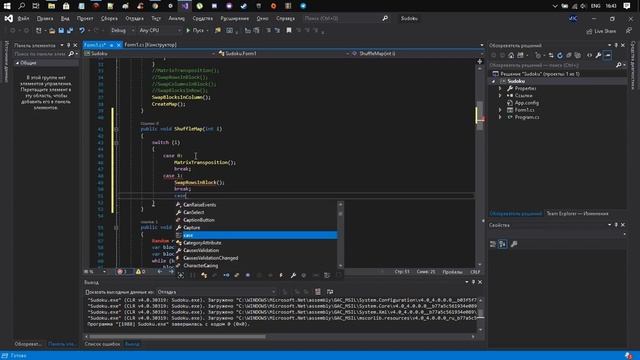Image resolution: width=640 pixels, height=360 pixels.
Task: Expand the Properties node in Solution Explorer
Action: (x=500, y=89)
